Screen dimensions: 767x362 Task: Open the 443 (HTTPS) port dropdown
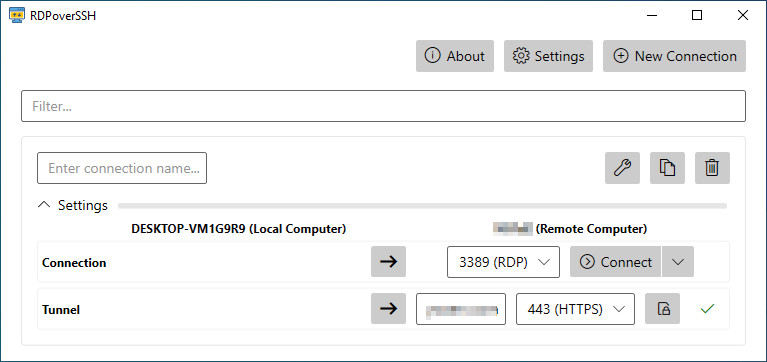(575, 309)
